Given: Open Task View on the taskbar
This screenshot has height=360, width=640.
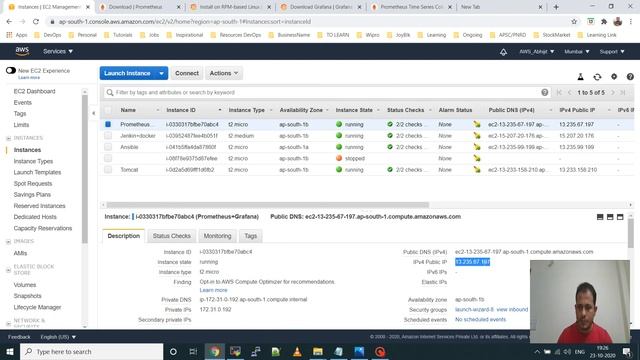Looking at the screenshot, I should tap(193, 351).
